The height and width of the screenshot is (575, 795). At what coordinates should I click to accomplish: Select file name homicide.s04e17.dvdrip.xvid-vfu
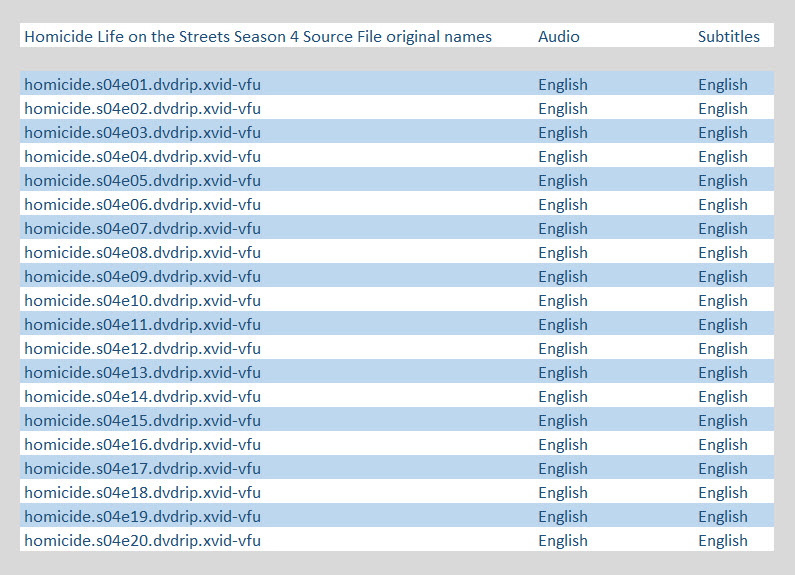tap(142, 468)
